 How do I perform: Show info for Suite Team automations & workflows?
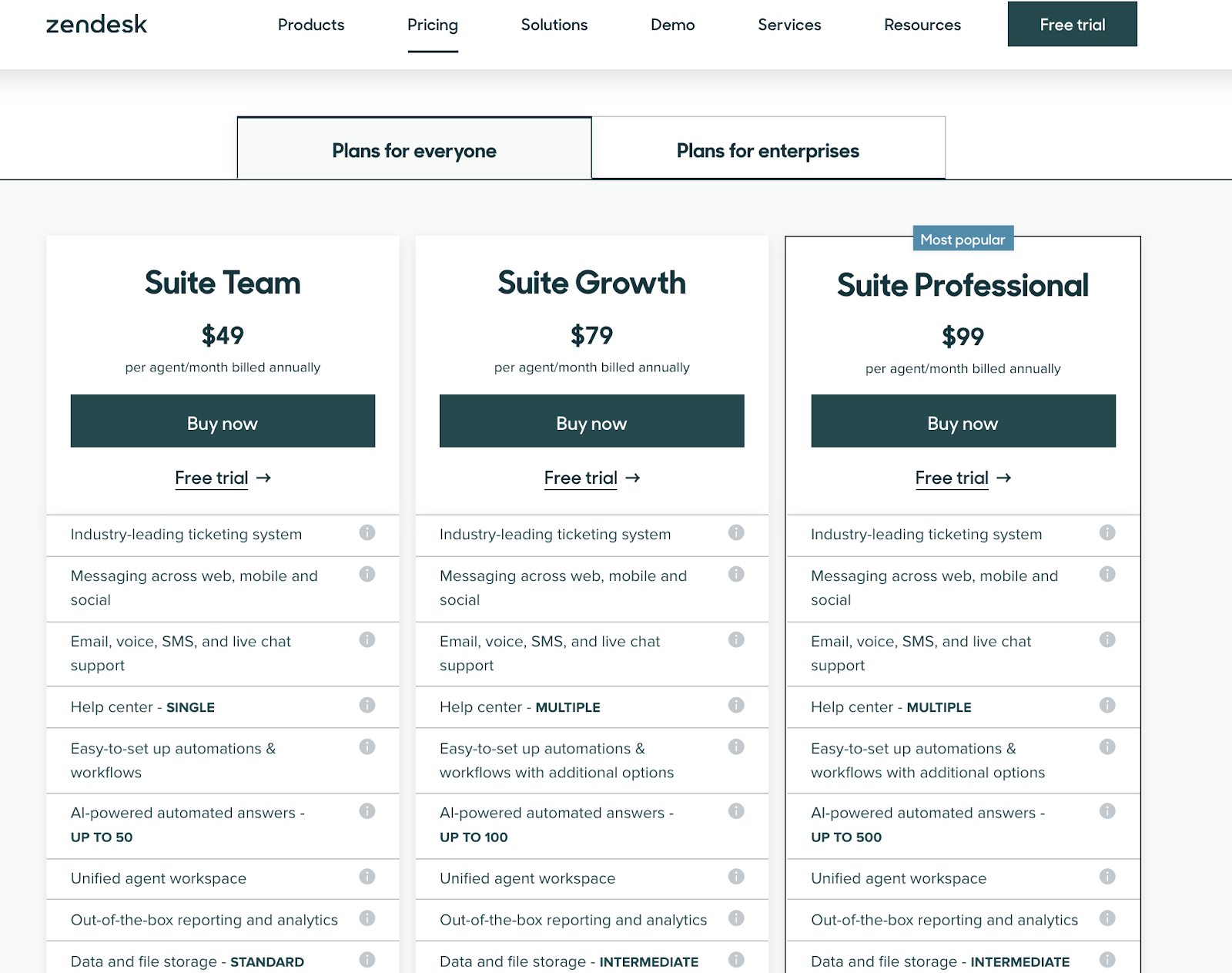coord(367,747)
